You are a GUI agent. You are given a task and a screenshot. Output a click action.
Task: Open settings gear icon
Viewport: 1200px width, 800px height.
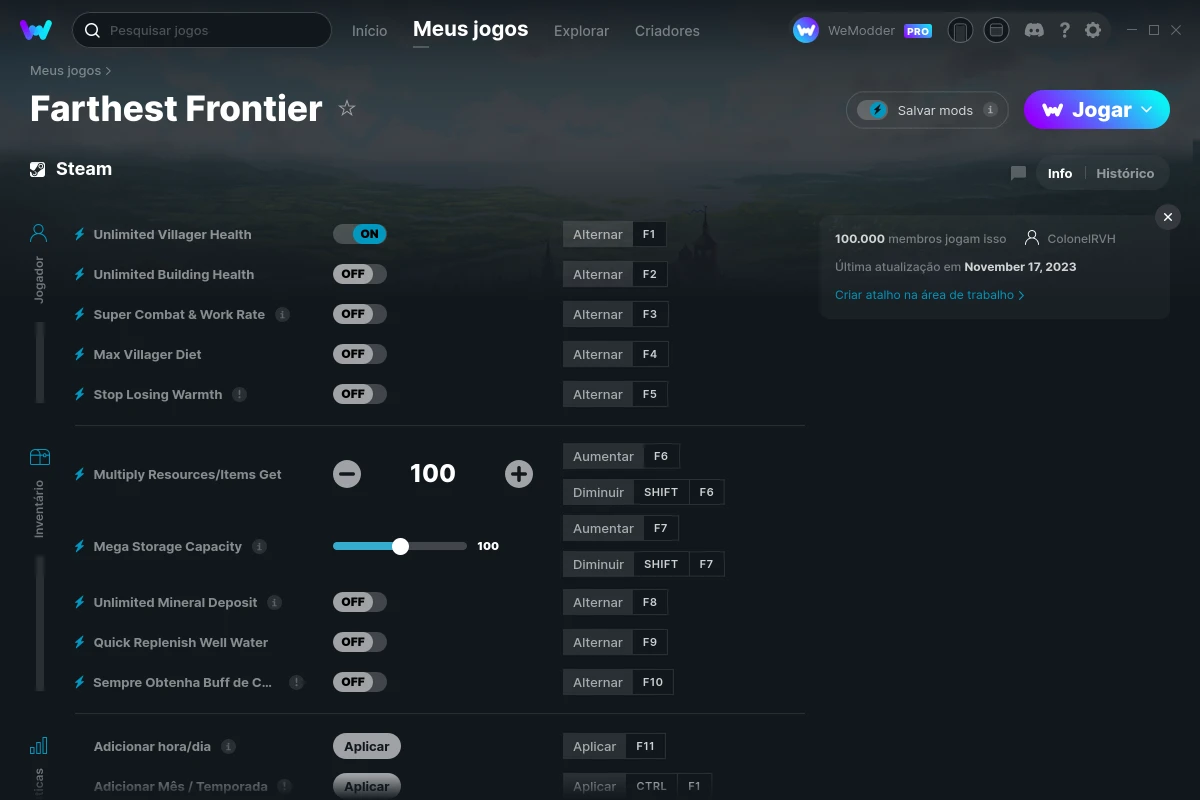(1093, 30)
